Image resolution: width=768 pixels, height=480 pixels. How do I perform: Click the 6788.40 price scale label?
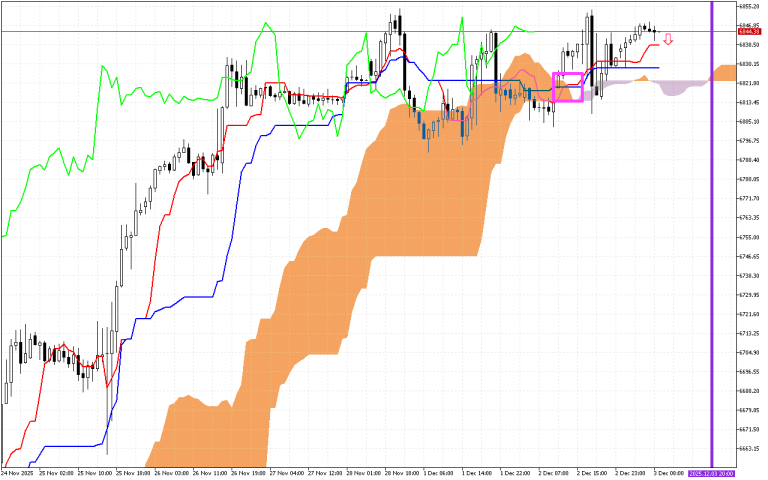[749, 160]
